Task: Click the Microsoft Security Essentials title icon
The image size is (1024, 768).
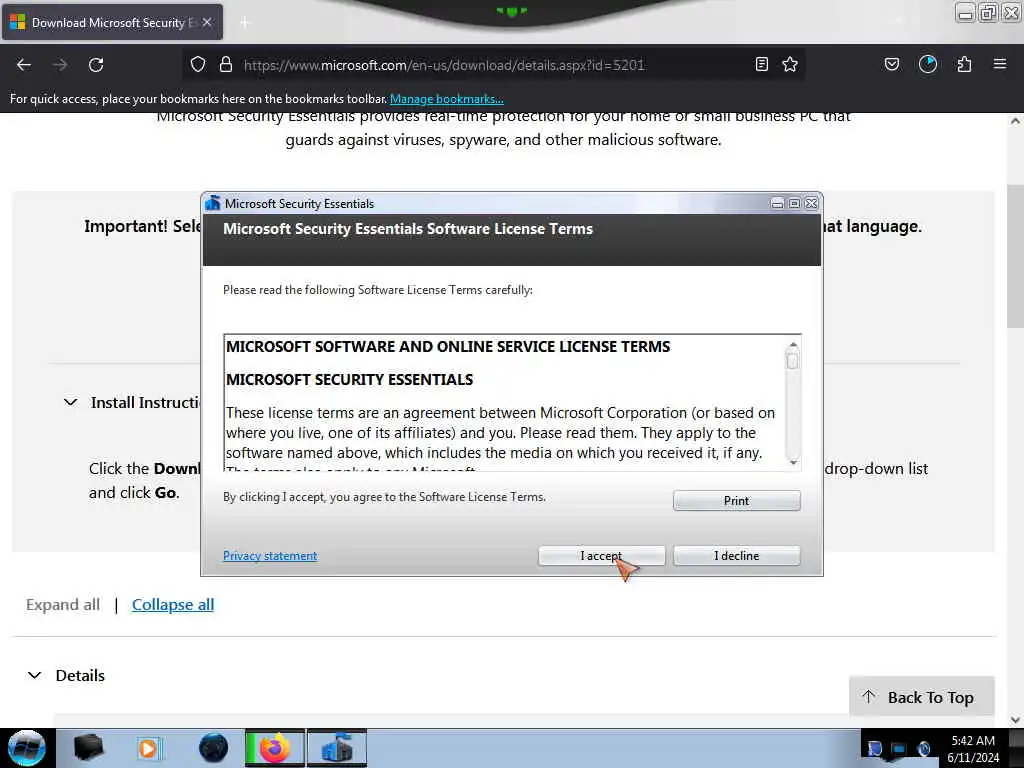Action: [x=213, y=203]
